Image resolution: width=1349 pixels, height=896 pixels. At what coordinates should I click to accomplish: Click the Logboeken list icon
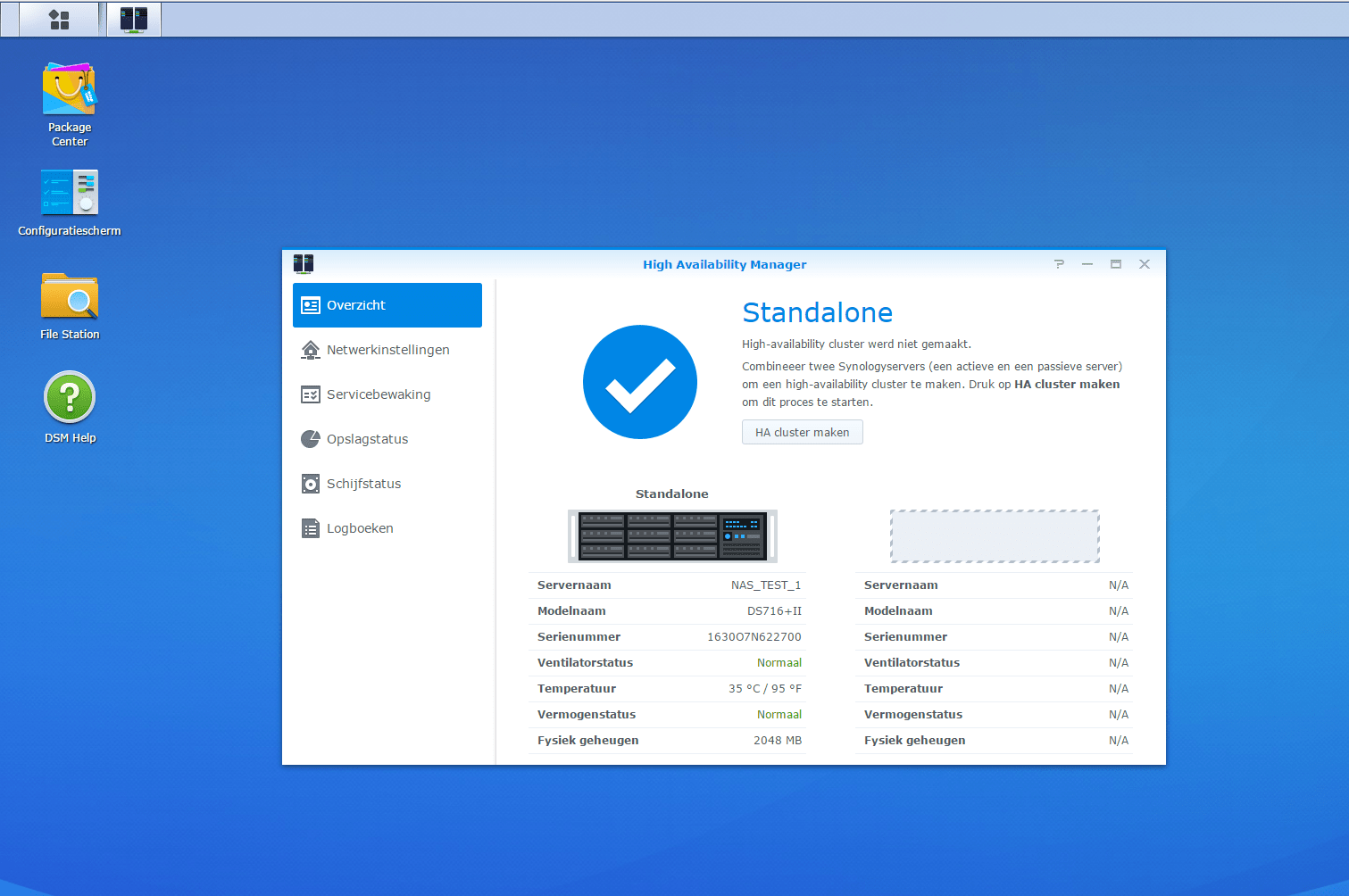click(311, 528)
